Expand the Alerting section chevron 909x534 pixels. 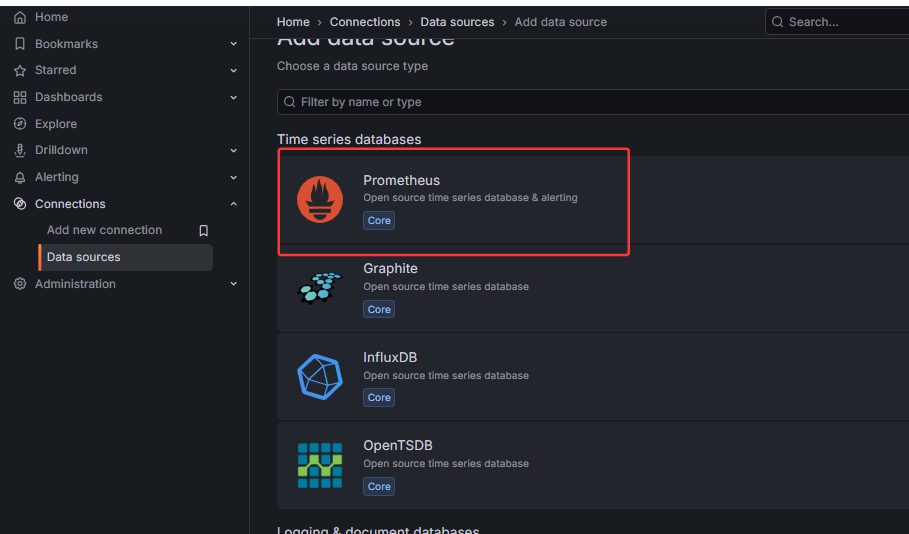pyautogui.click(x=234, y=177)
